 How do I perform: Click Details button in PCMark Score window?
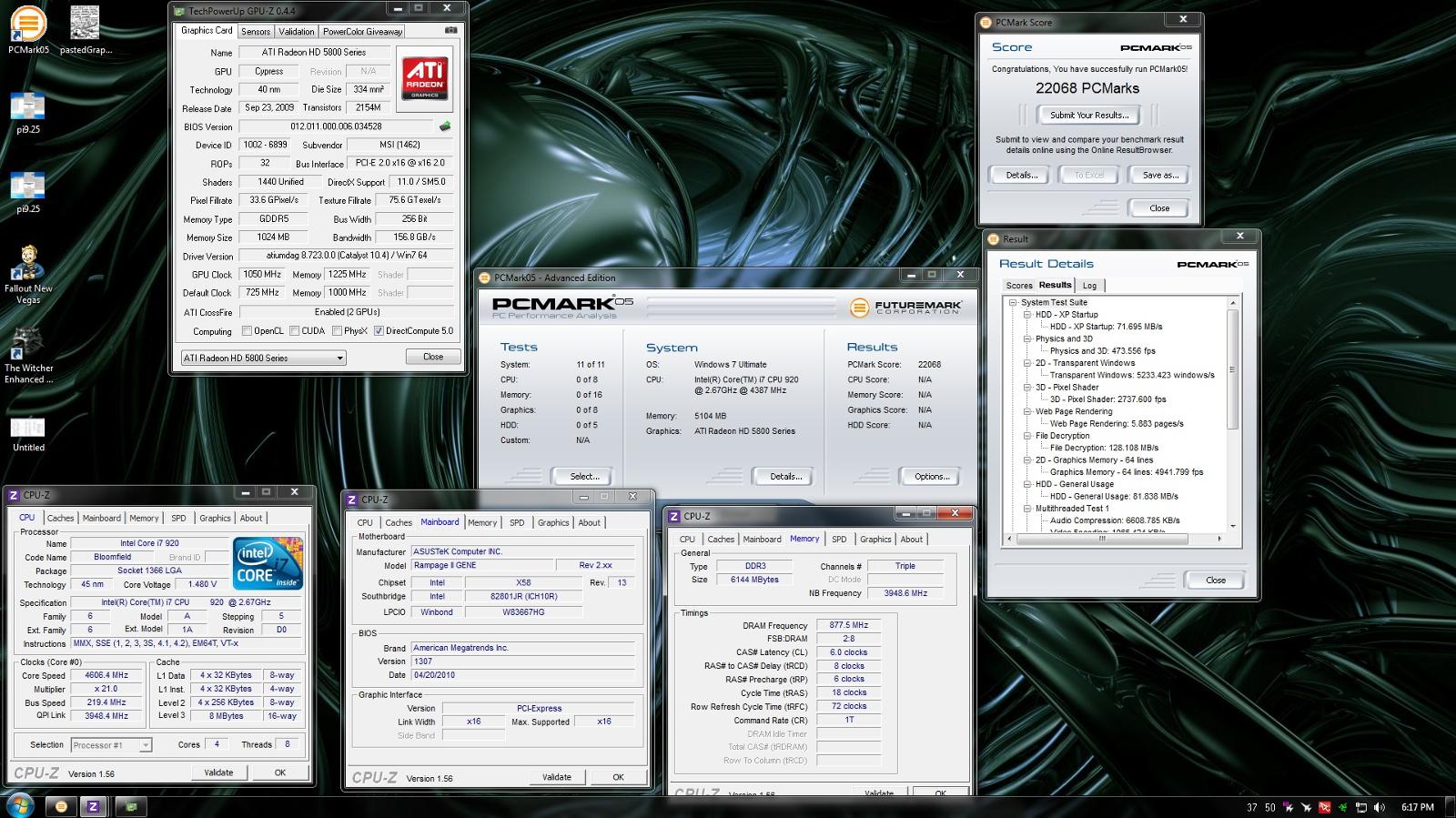click(x=1021, y=175)
